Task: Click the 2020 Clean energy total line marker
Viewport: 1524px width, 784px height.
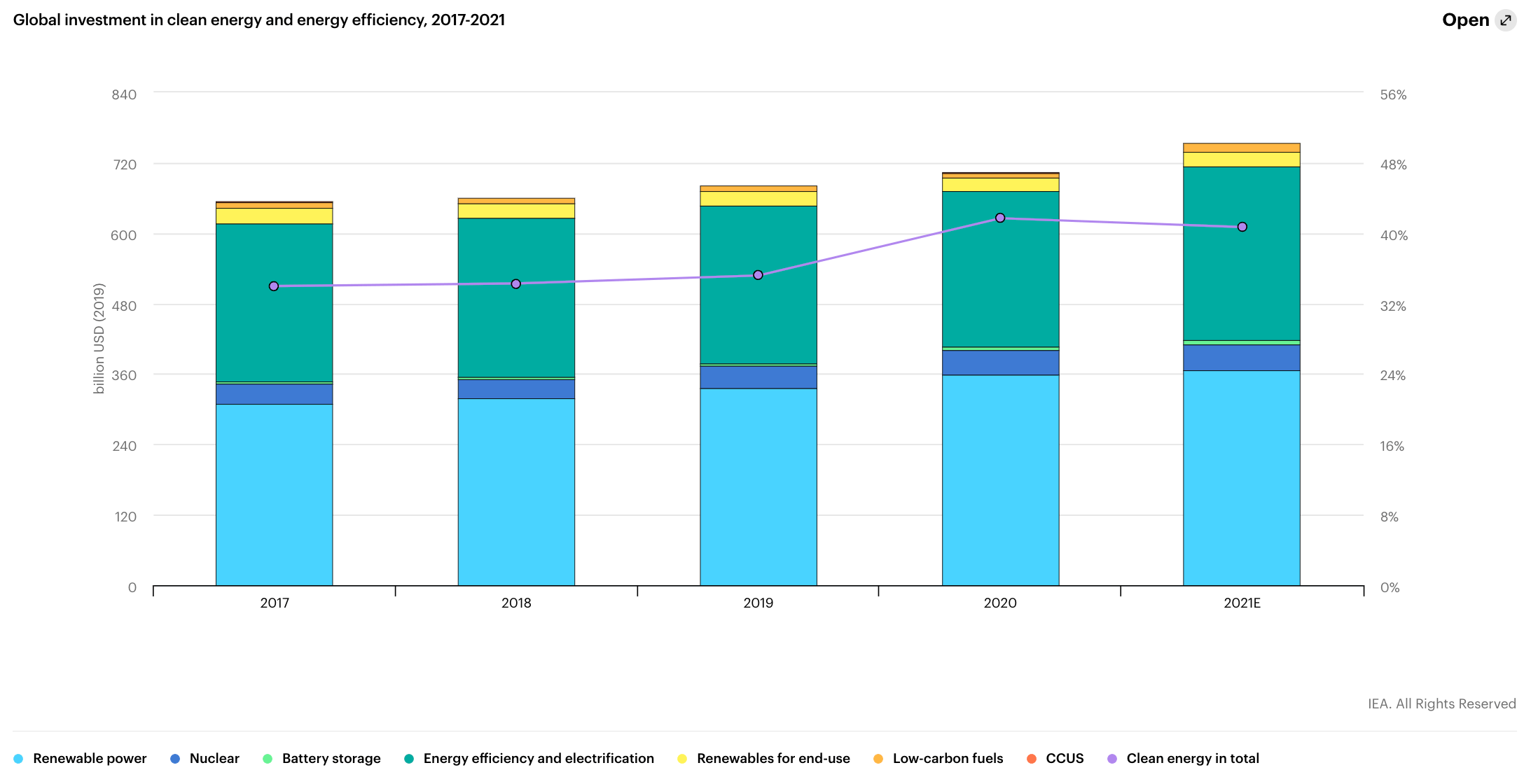Action: (1000, 218)
